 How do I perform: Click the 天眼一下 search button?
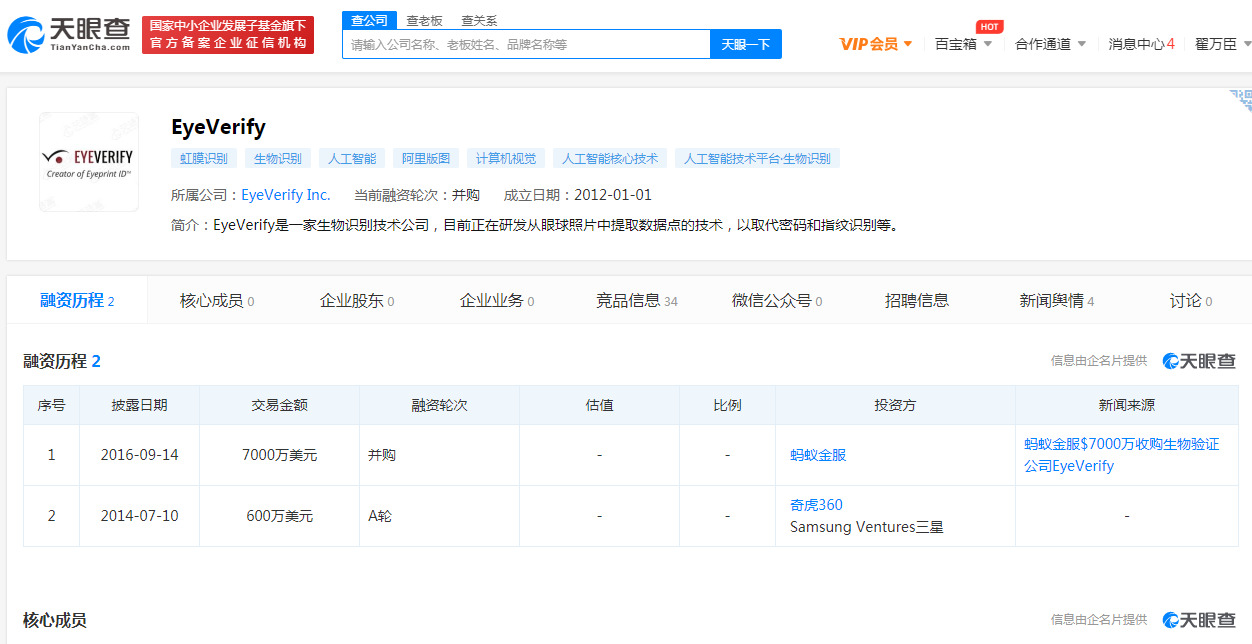(x=746, y=44)
